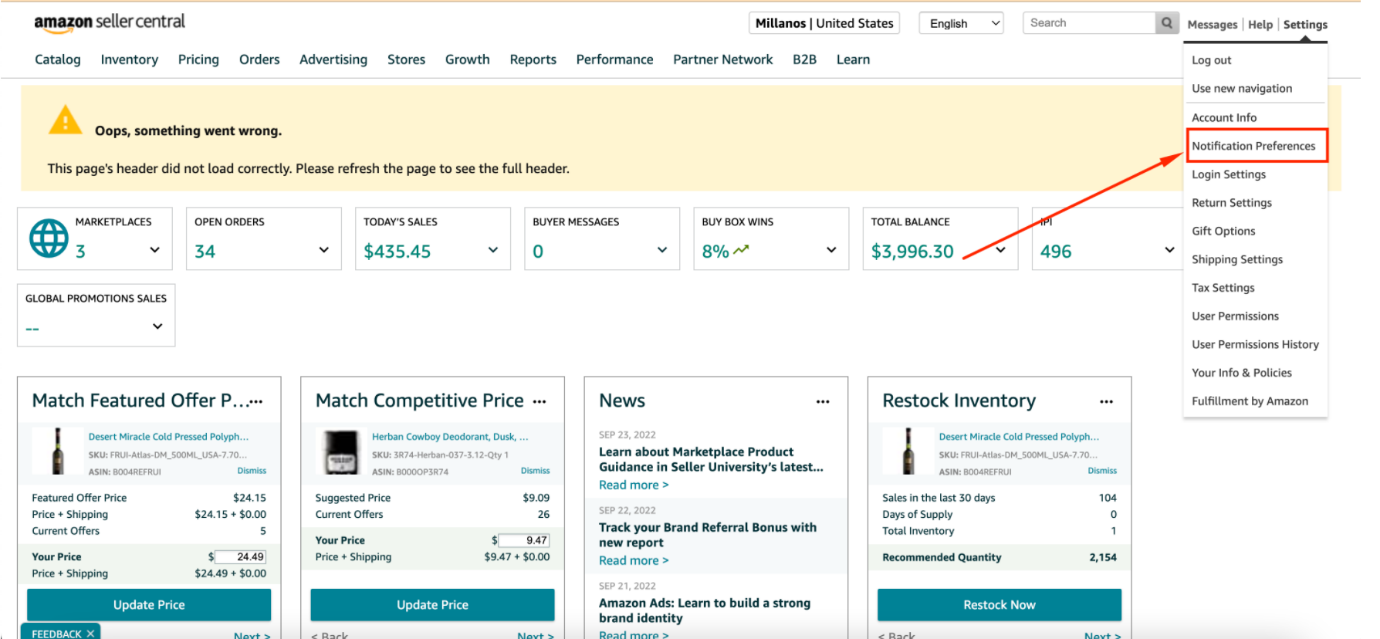Open Gift Options
The width and height of the screenshot is (1380, 639).
[1223, 231]
